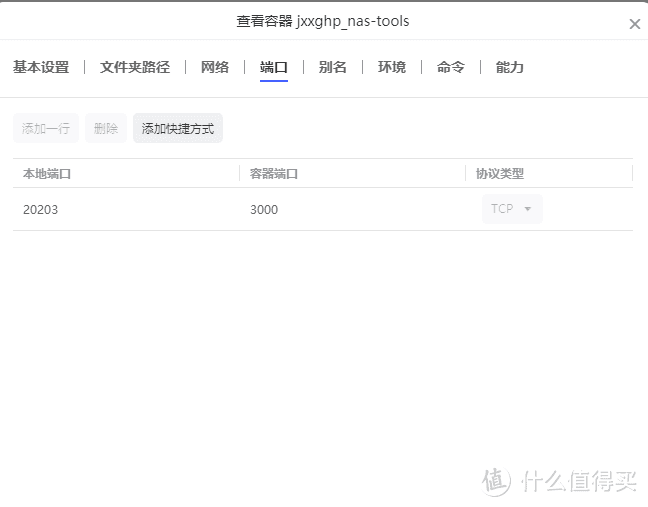Open the 文件夹路径 tab
648x507 pixels.
click(135, 67)
